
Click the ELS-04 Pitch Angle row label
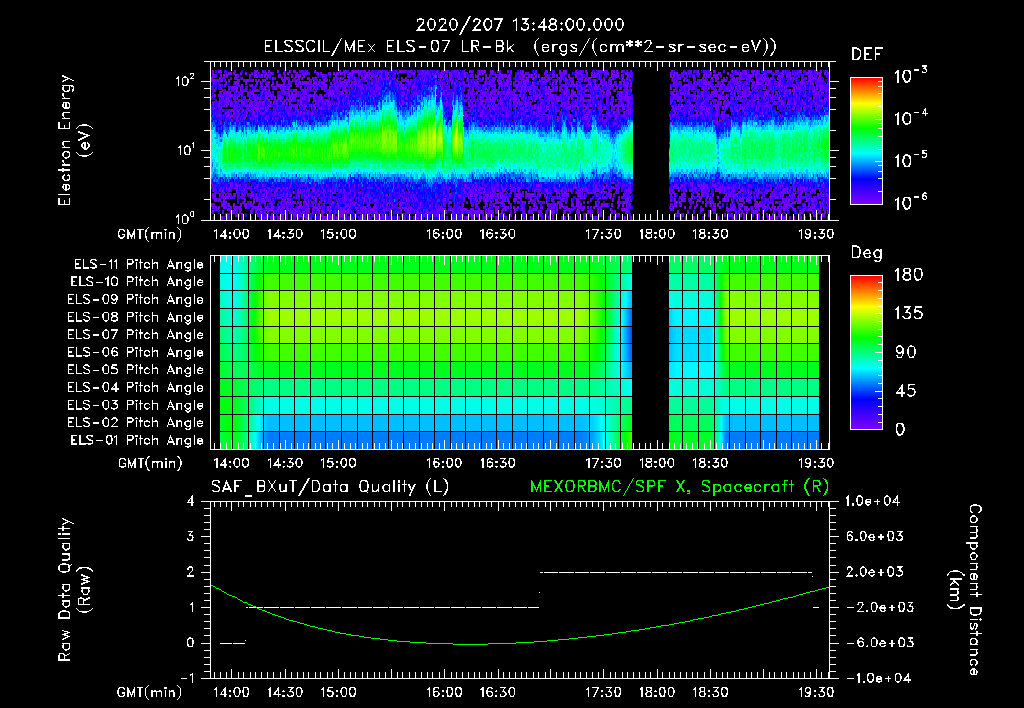136,387
